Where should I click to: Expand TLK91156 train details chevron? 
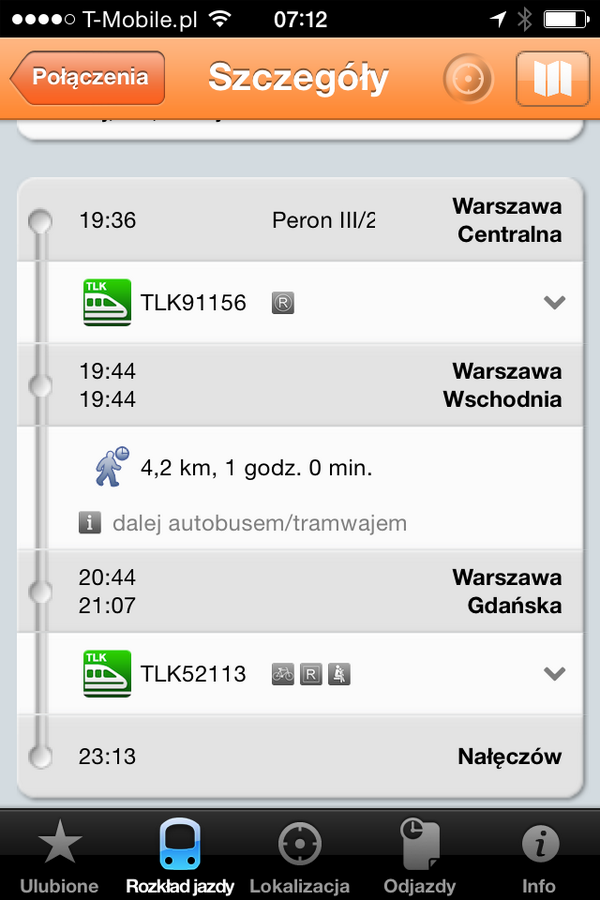coord(554,302)
